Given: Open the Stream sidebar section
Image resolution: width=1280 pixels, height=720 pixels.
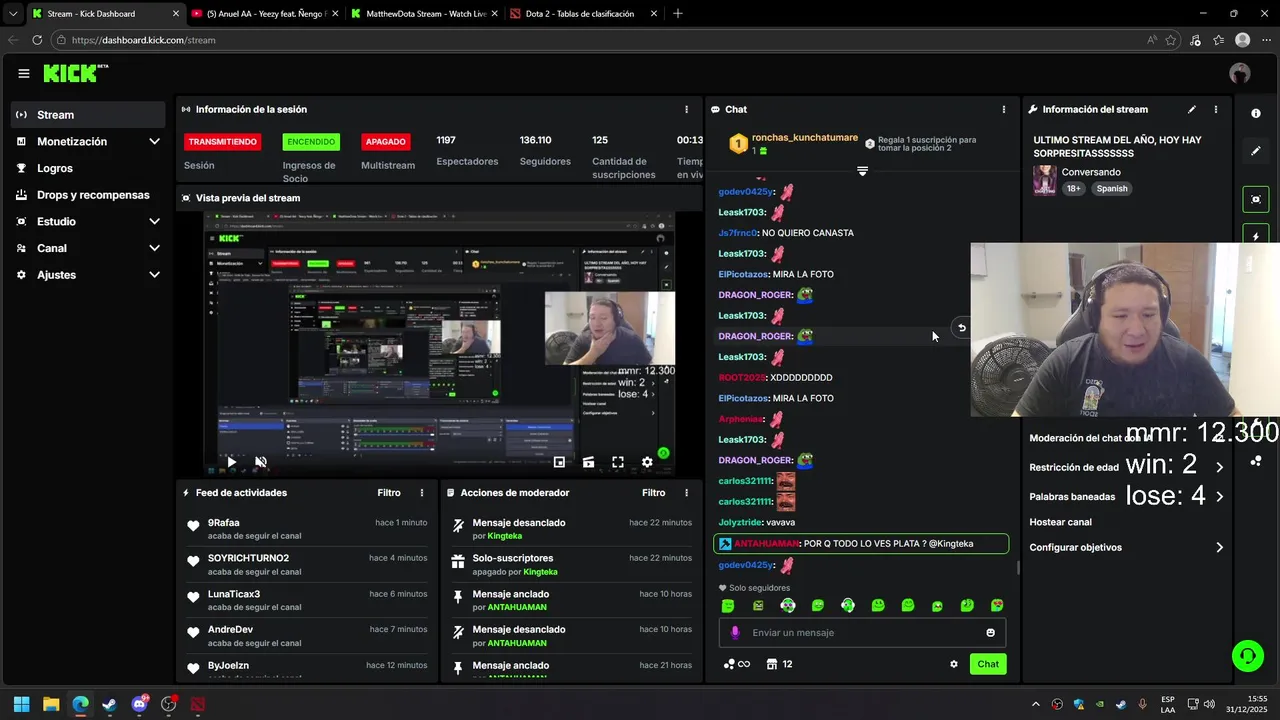Looking at the screenshot, I should (89, 115).
